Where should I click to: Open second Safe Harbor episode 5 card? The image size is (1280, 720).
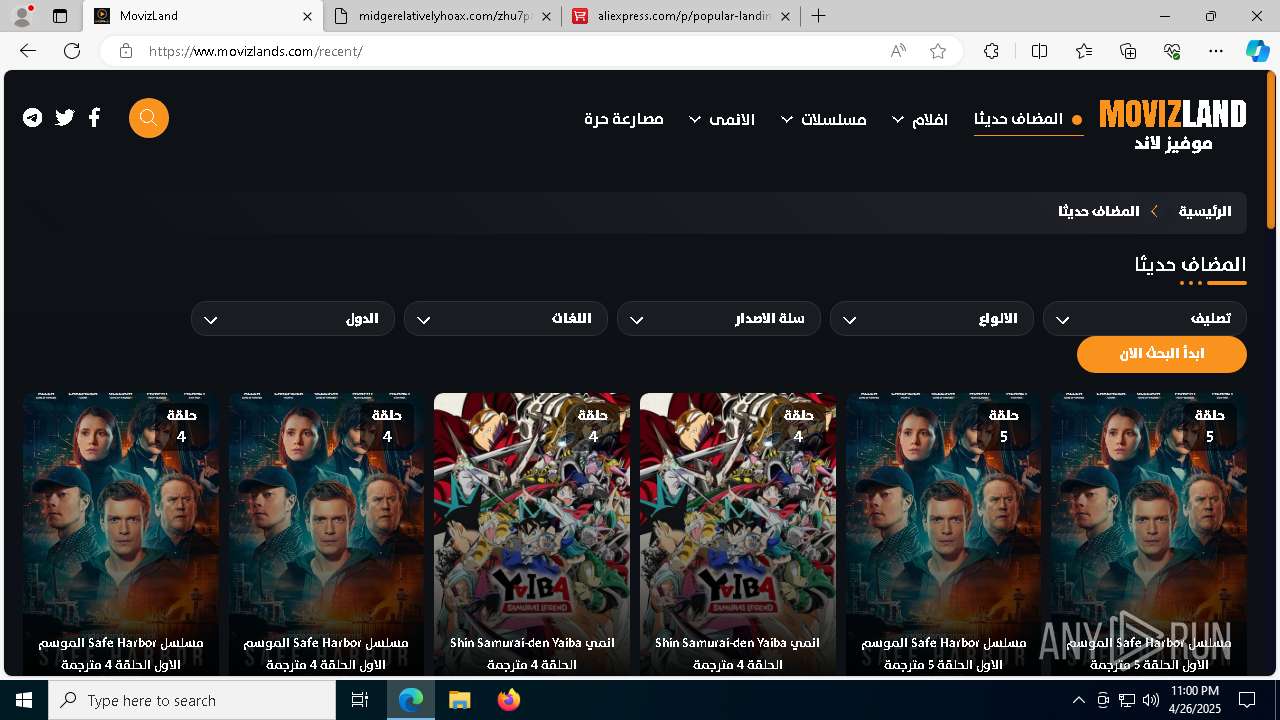(943, 534)
